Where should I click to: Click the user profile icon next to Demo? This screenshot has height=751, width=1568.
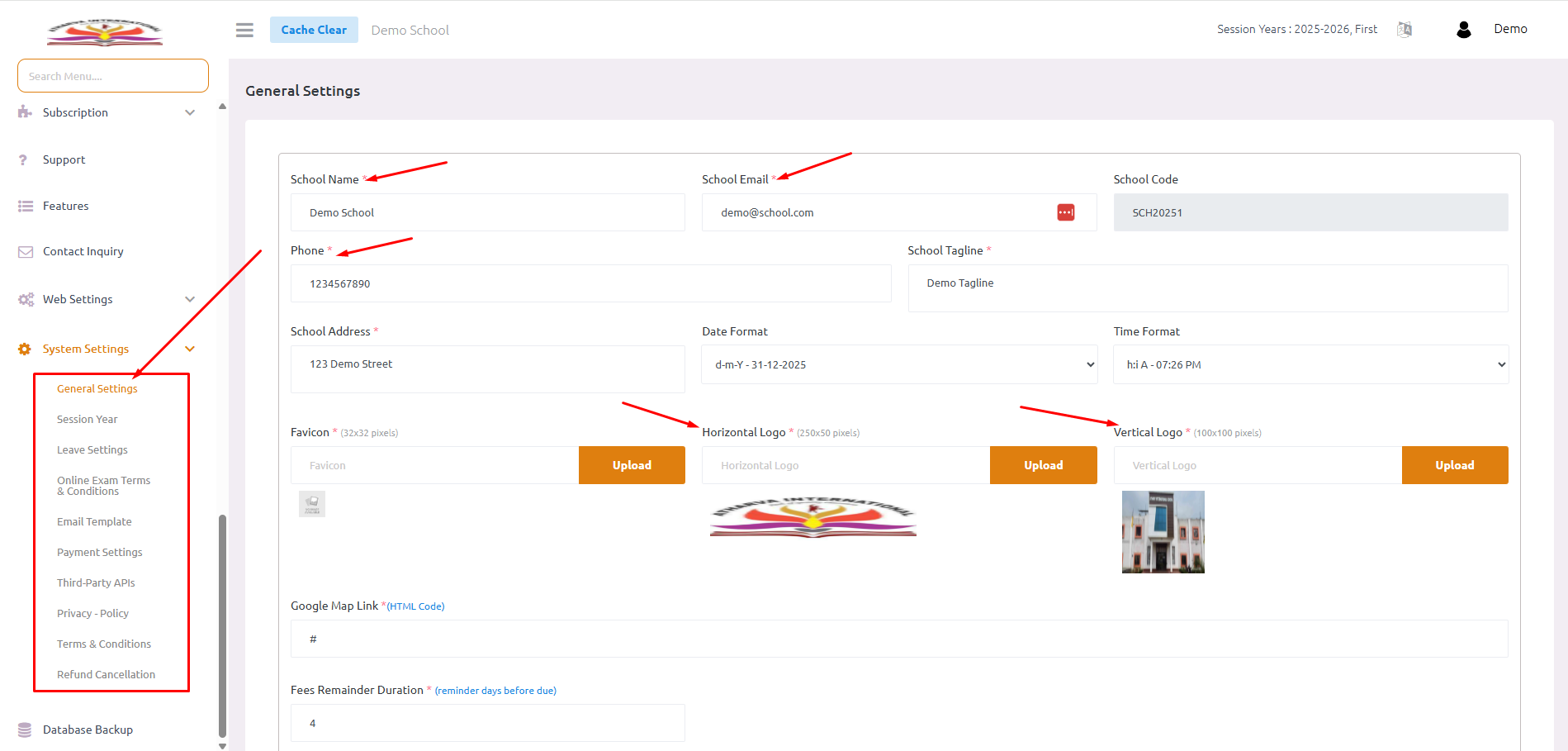click(1463, 29)
